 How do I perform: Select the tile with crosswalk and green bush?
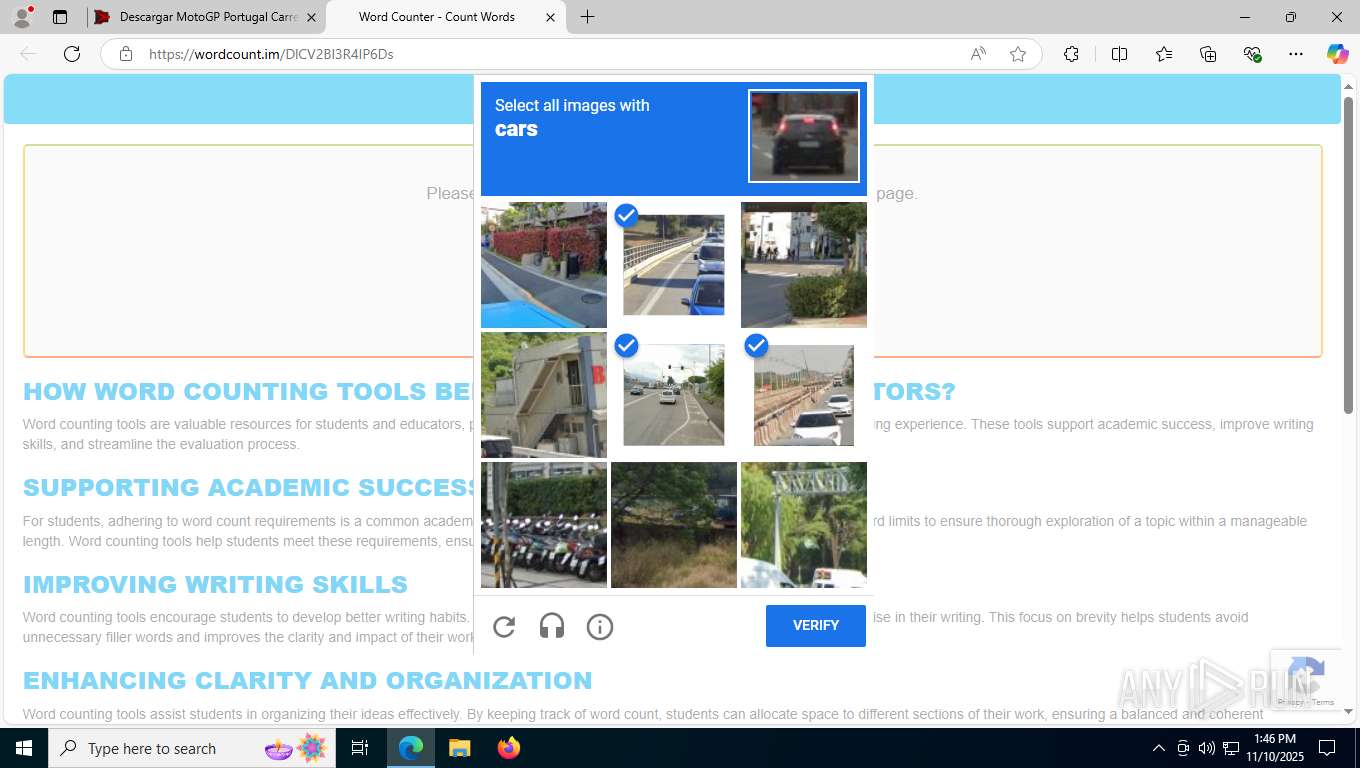[804, 265]
